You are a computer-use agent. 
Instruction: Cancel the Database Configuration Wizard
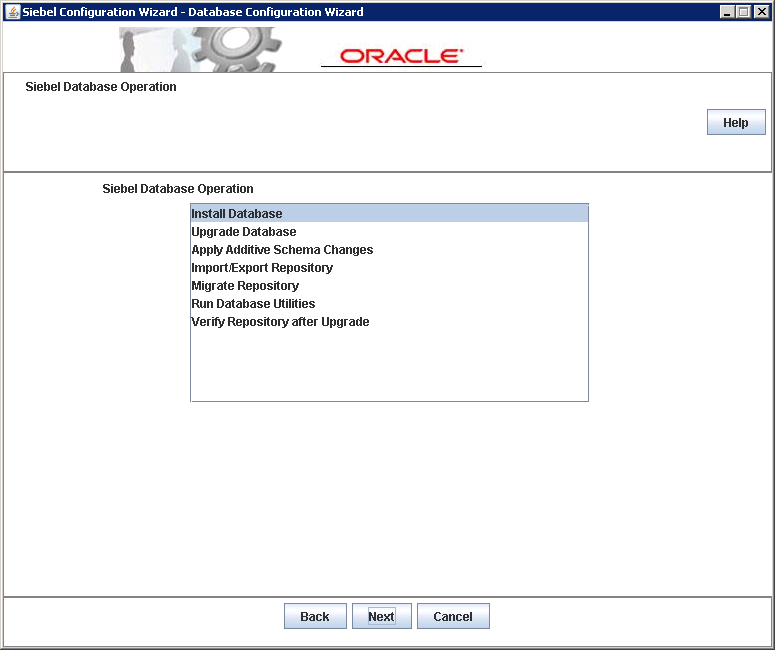pyautogui.click(x=453, y=616)
